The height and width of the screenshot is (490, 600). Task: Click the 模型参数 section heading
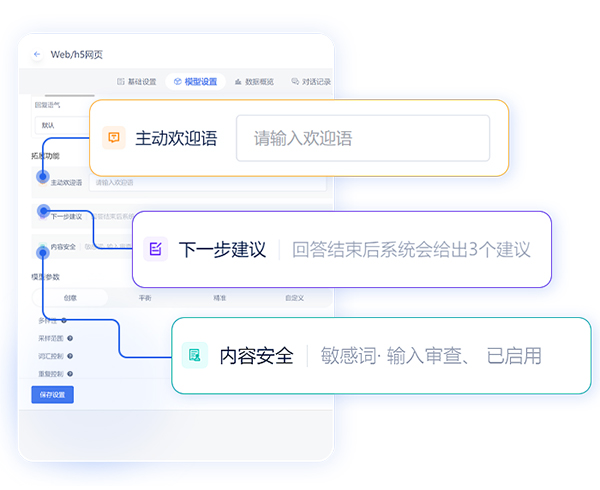[x=45, y=277]
